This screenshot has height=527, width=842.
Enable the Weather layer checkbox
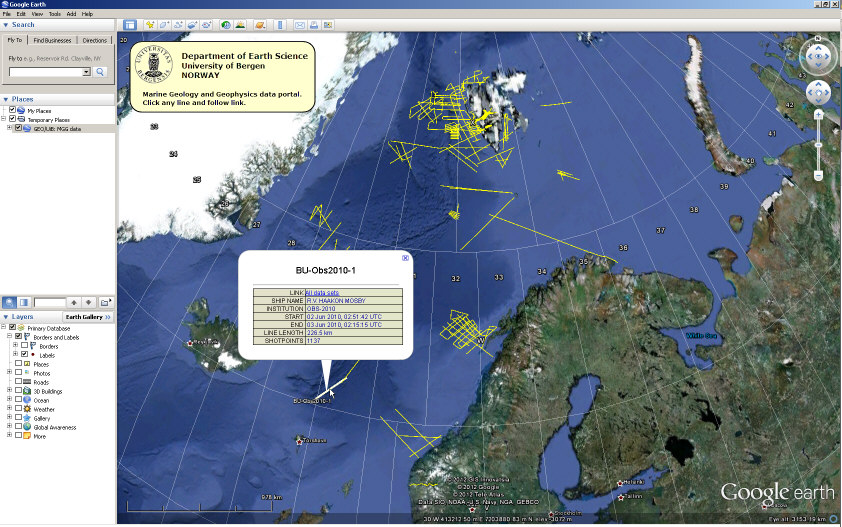point(18,408)
